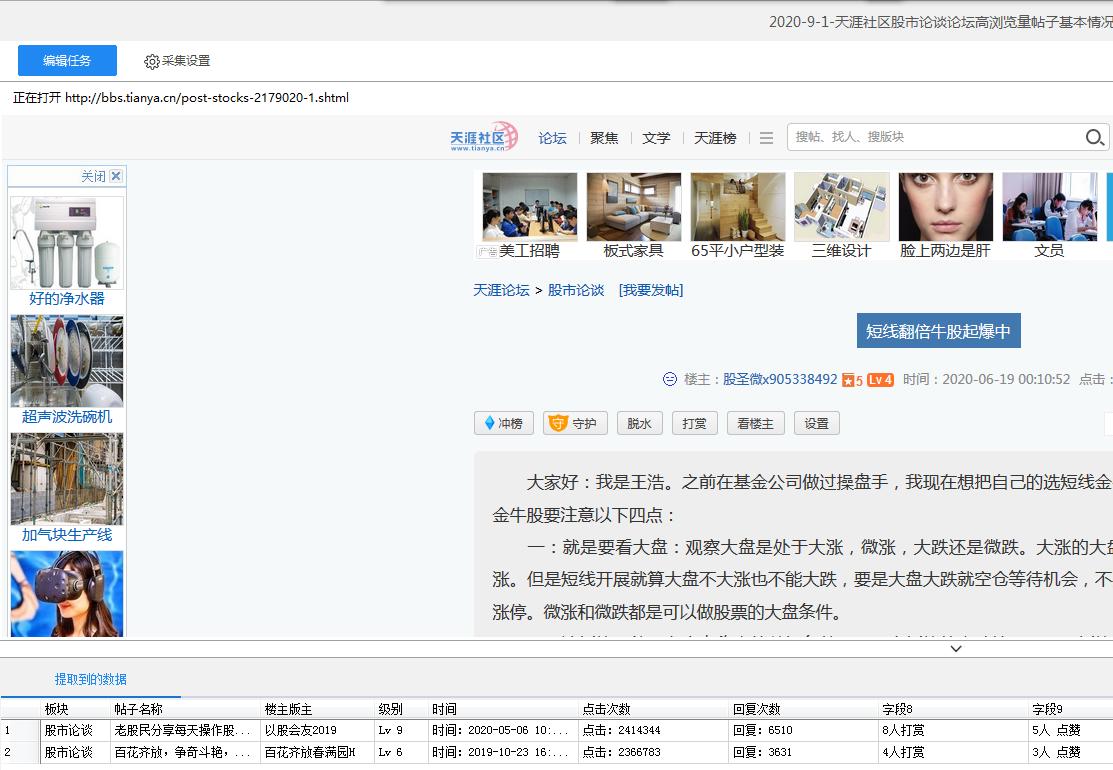Click the 短线翻倍牛股起爆中 banner button
Screen dimensions: 1113x770
pos(938,330)
